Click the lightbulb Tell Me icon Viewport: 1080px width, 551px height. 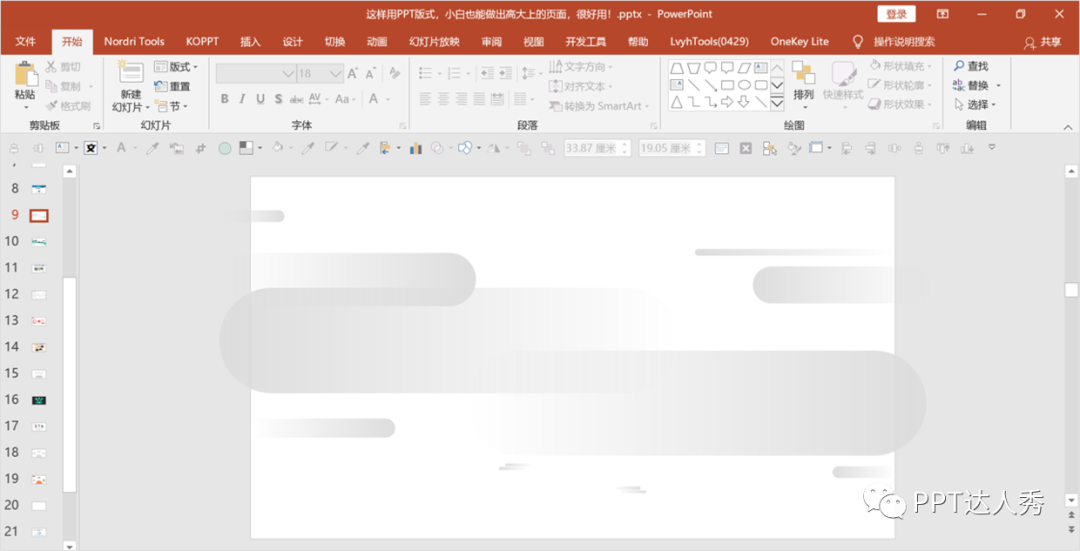(x=858, y=41)
